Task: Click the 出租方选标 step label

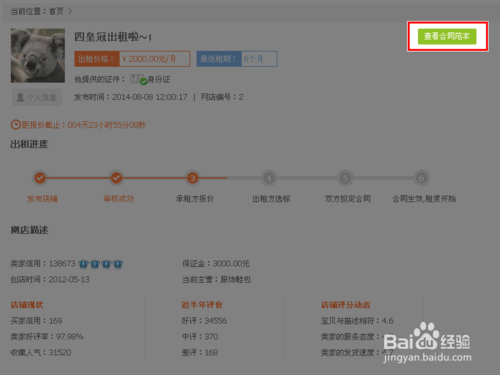Action: tap(271, 199)
